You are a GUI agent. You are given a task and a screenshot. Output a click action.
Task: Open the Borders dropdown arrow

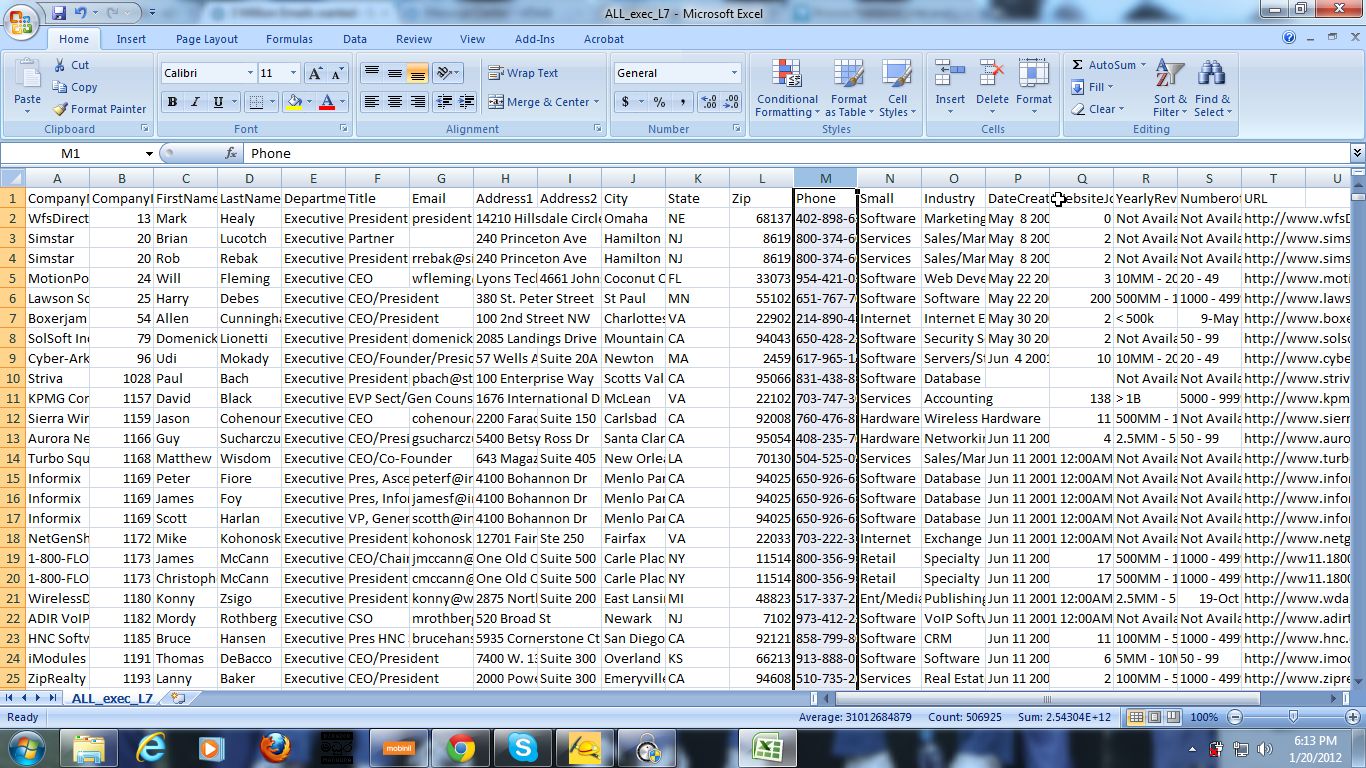[x=273, y=102]
